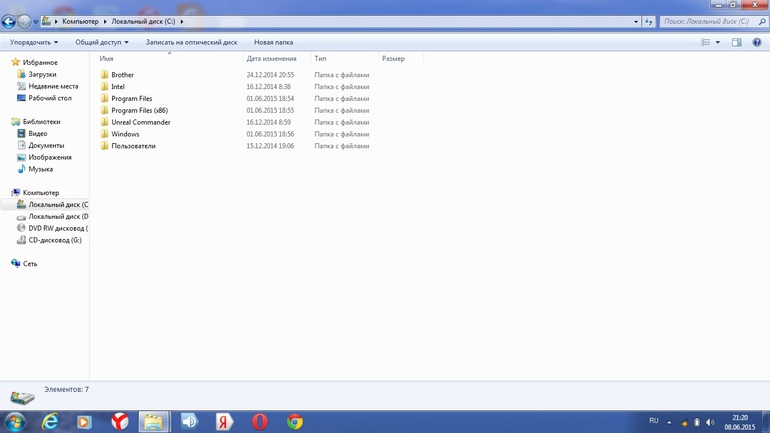The image size is (770, 433).
Task: Click Записать на оптический диск
Action: [x=192, y=42]
